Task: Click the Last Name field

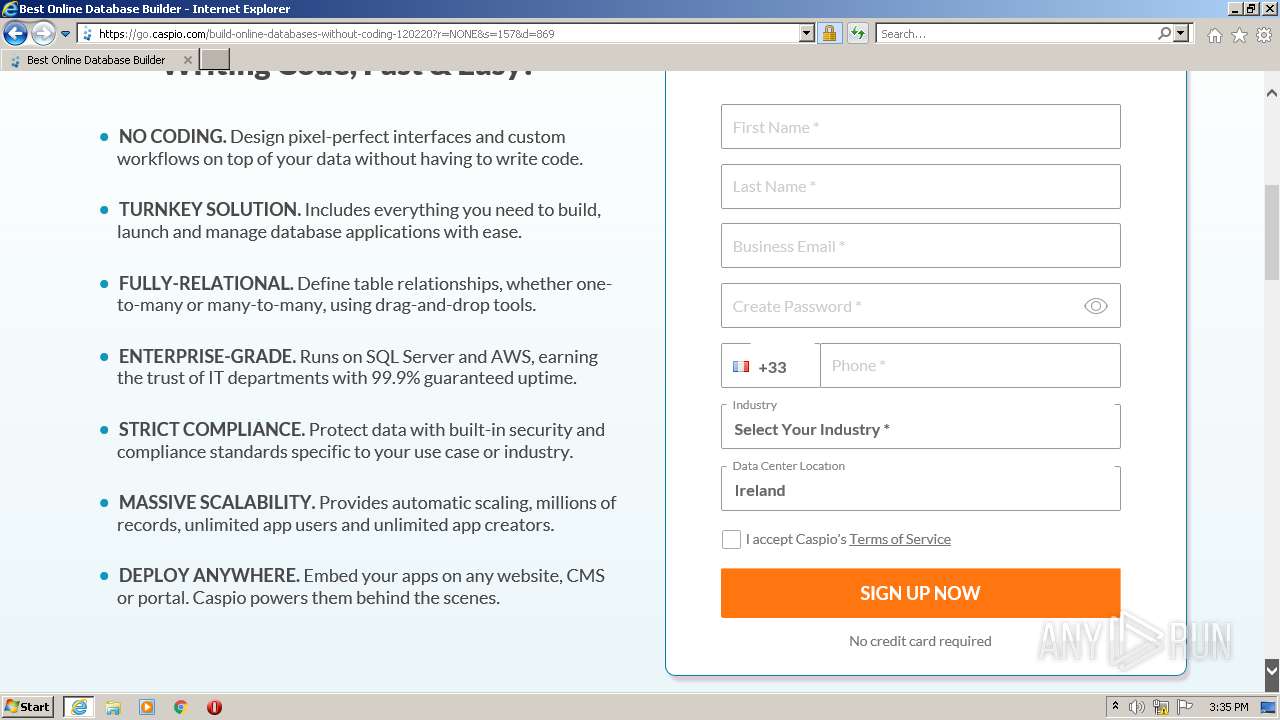Action: point(920,186)
